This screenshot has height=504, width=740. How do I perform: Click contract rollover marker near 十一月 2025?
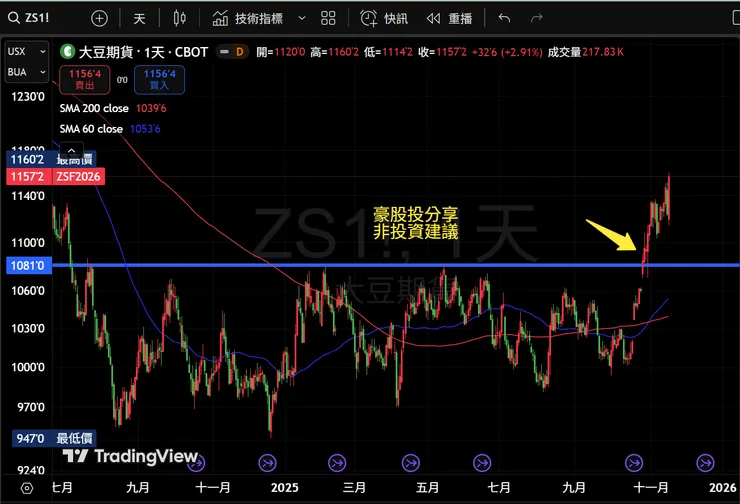[634, 463]
